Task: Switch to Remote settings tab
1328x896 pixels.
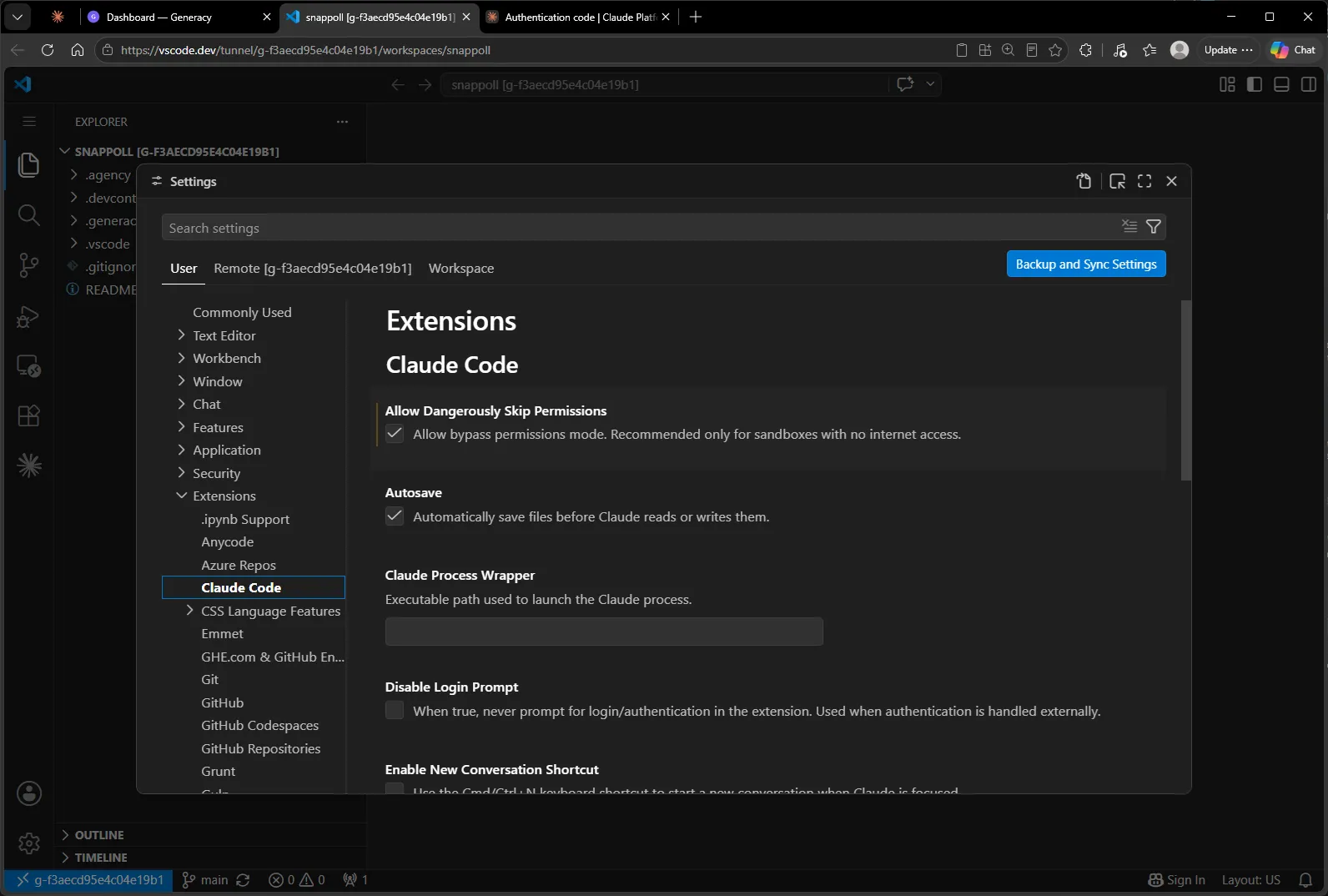Action: pos(313,268)
